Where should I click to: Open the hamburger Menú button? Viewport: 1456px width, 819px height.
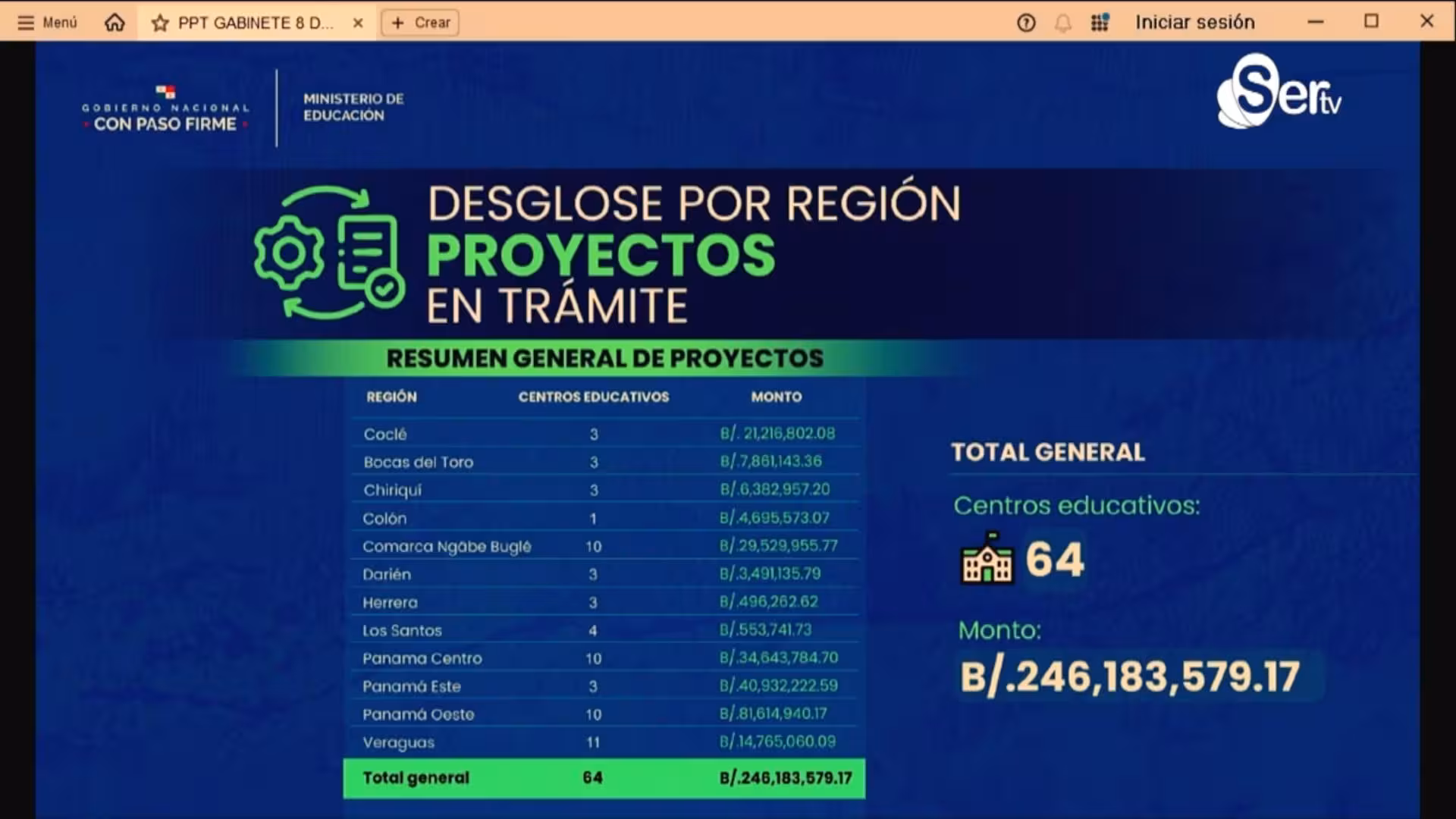click(47, 23)
